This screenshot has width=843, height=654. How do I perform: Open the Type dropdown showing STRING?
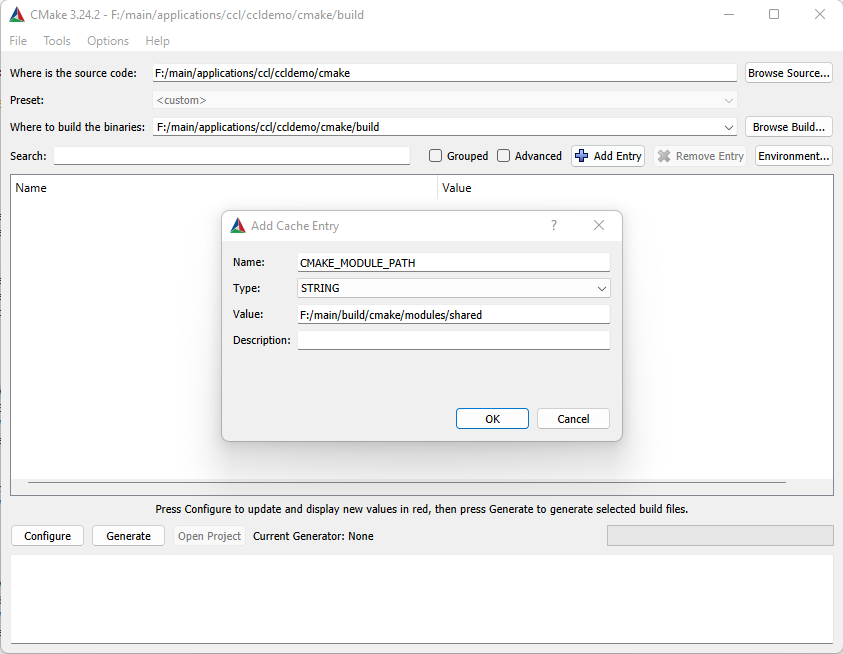point(601,288)
